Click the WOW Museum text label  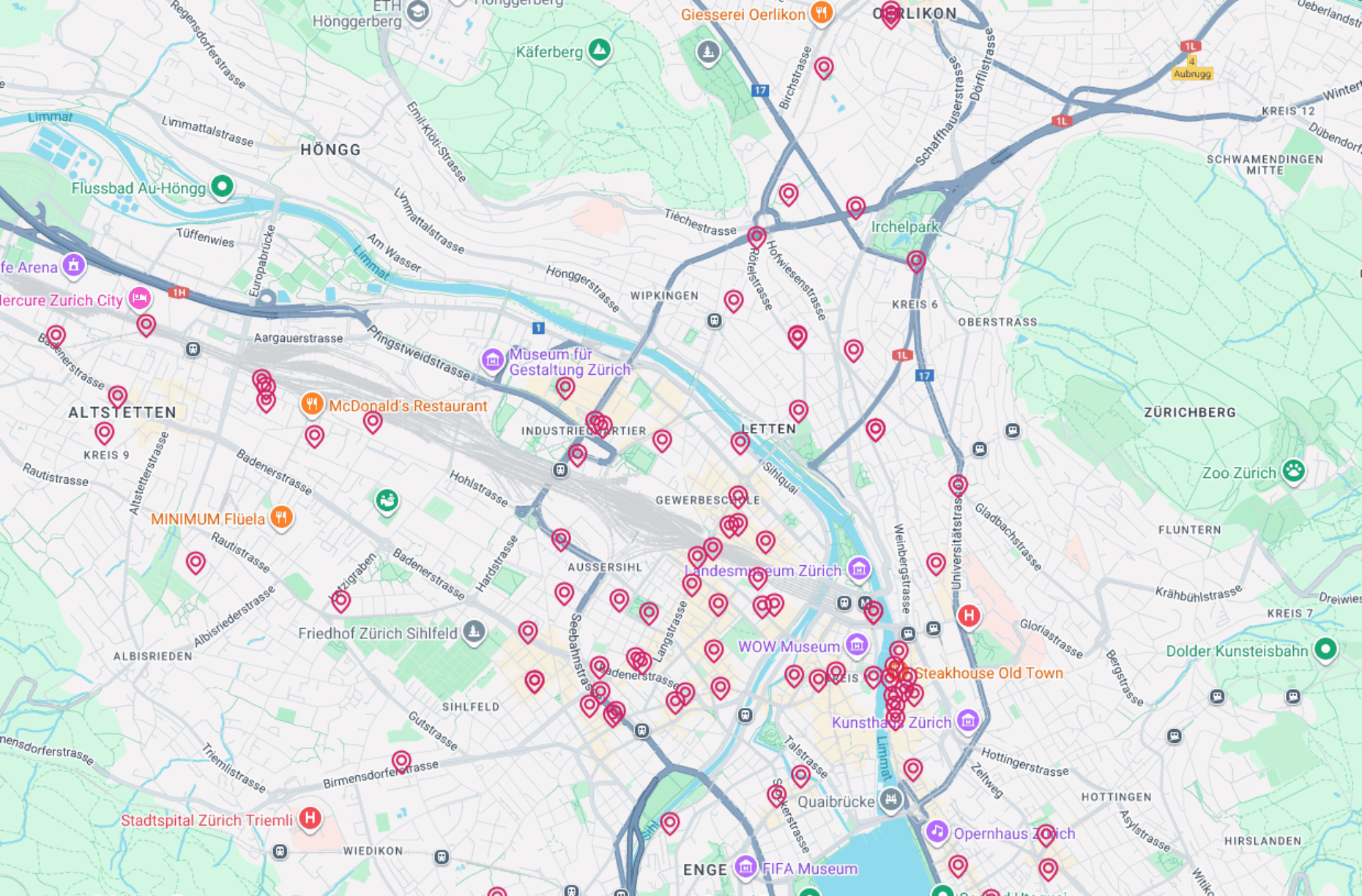[x=788, y=646]
